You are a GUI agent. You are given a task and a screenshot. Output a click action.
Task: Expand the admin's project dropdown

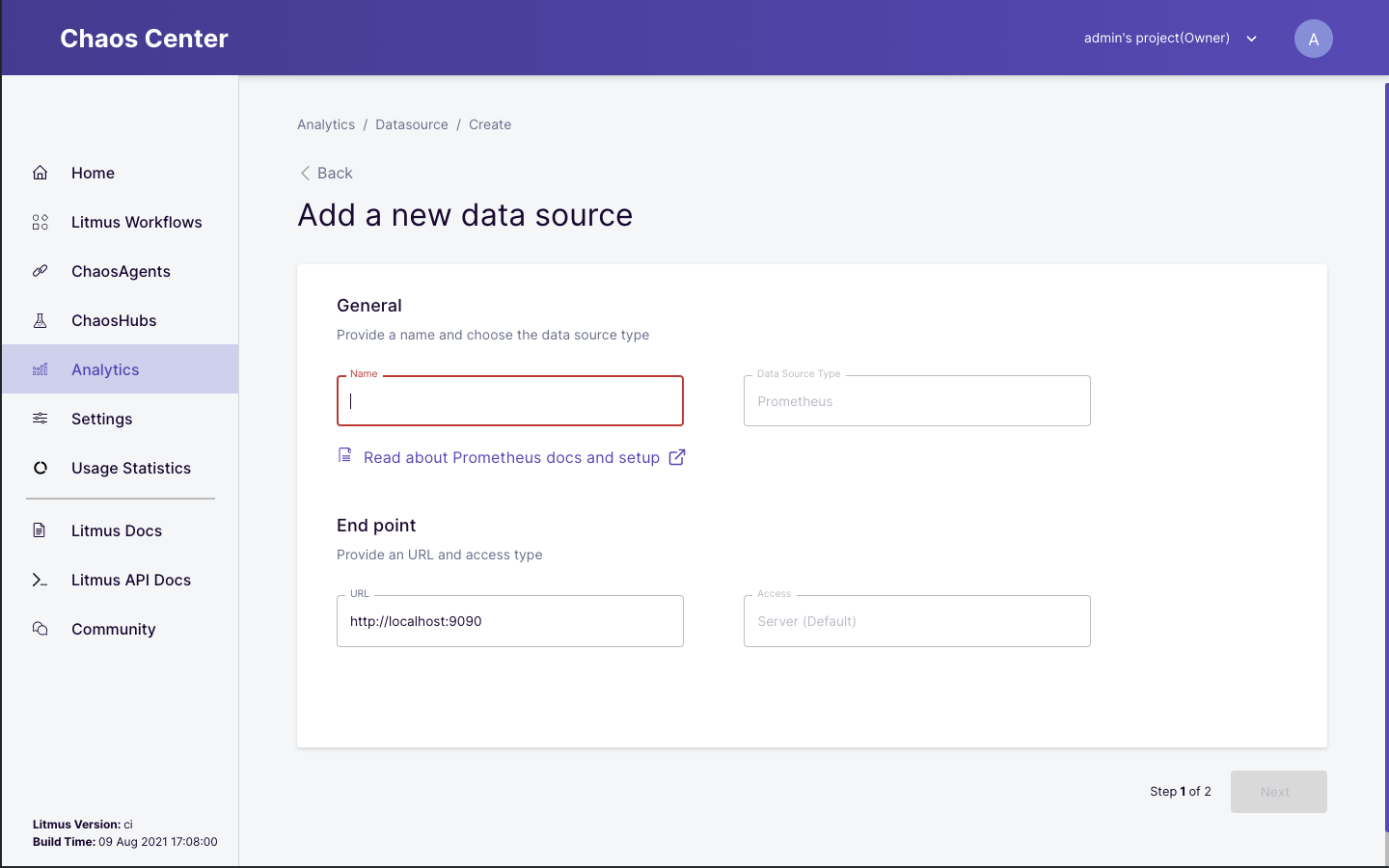[x=1251, y=39]
